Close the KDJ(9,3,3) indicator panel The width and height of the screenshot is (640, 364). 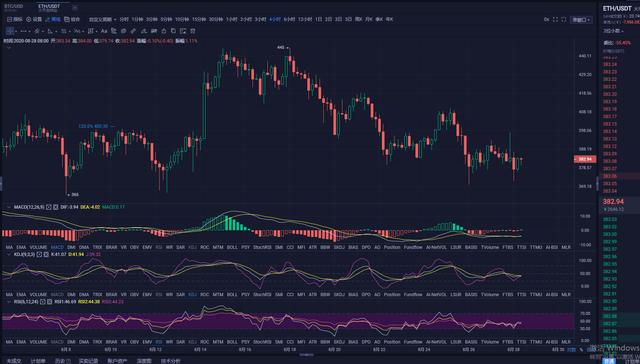pos(45,254)
